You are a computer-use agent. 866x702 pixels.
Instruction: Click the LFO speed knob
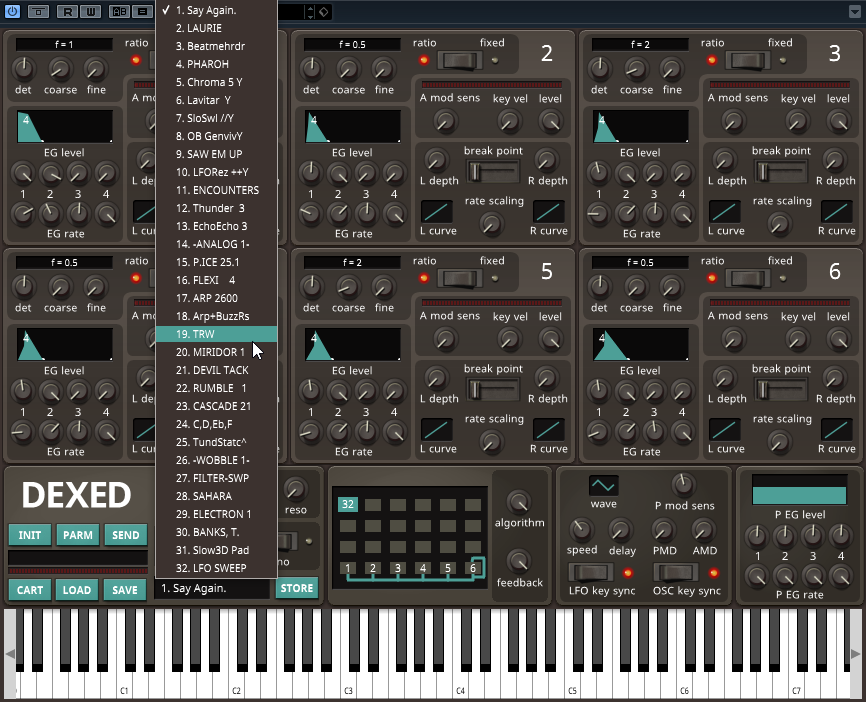(581, 530)
